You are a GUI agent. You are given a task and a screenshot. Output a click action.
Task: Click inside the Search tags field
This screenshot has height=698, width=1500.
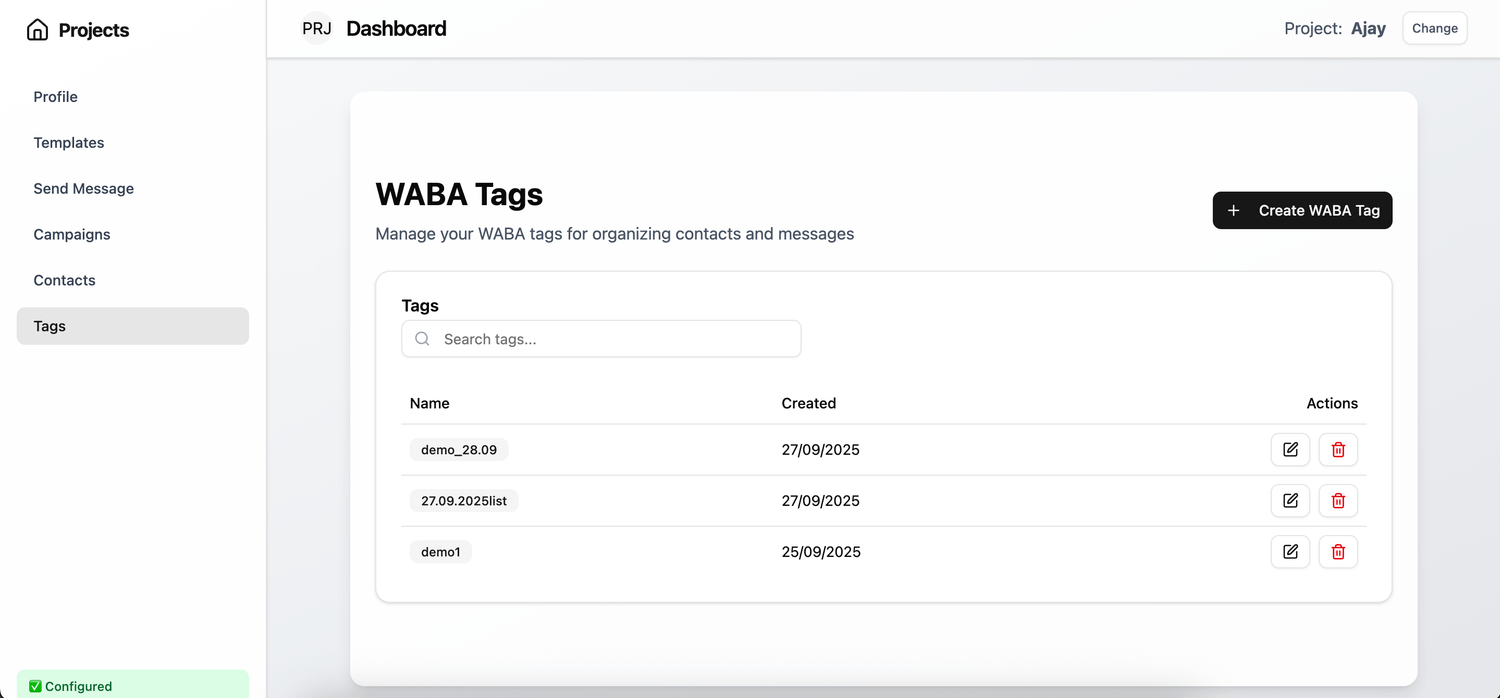click(x=600, y=338)
